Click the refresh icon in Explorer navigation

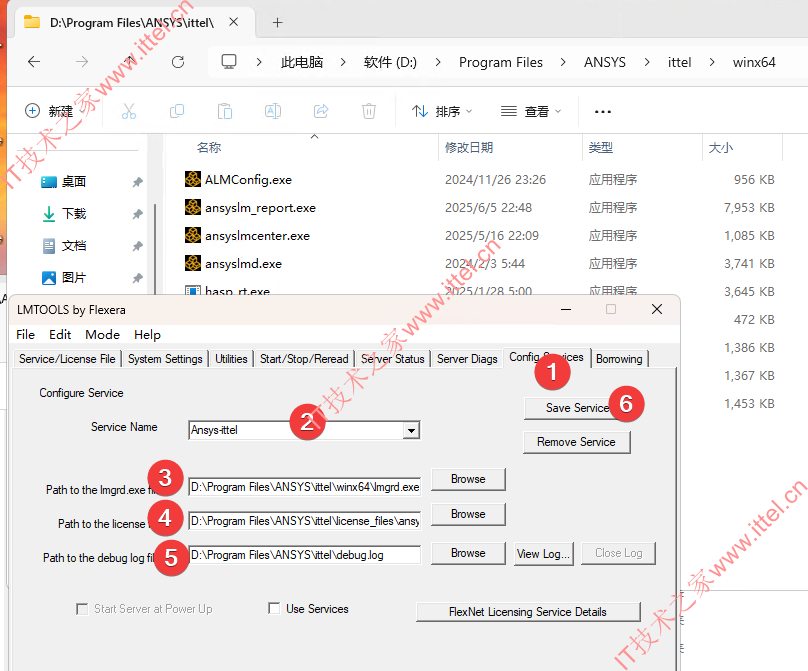click(x=178, y=62)
